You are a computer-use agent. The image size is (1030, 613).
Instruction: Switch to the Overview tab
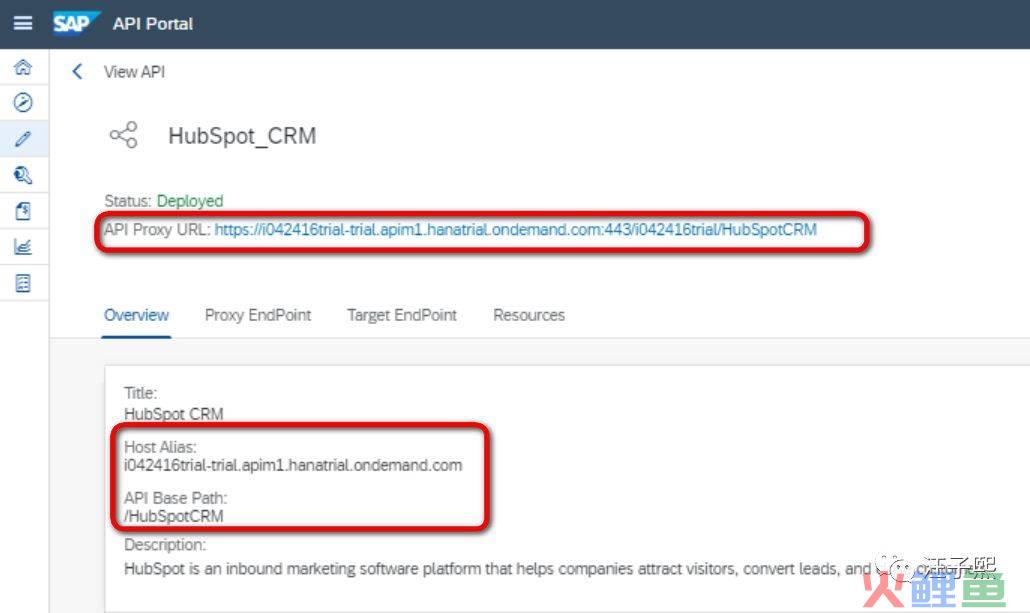(x=136, y=315)
